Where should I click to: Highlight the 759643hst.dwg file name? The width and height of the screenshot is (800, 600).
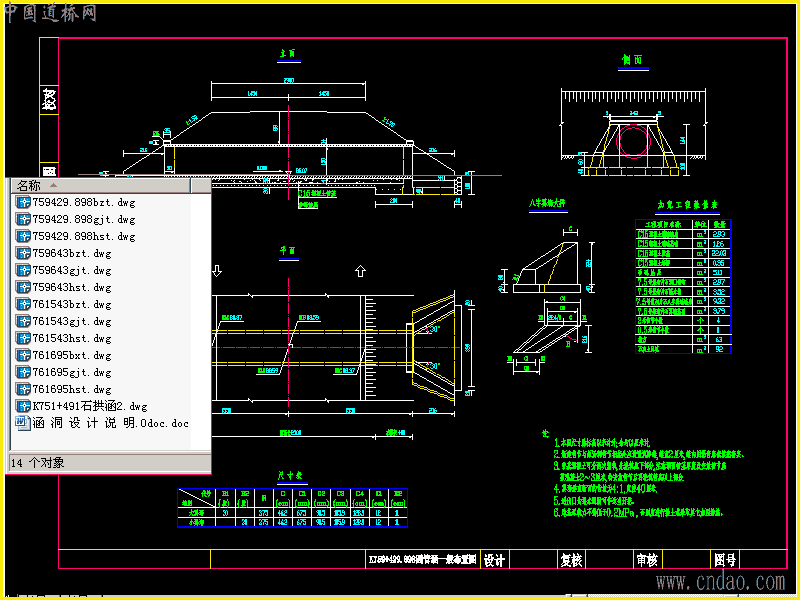[72, 287]
